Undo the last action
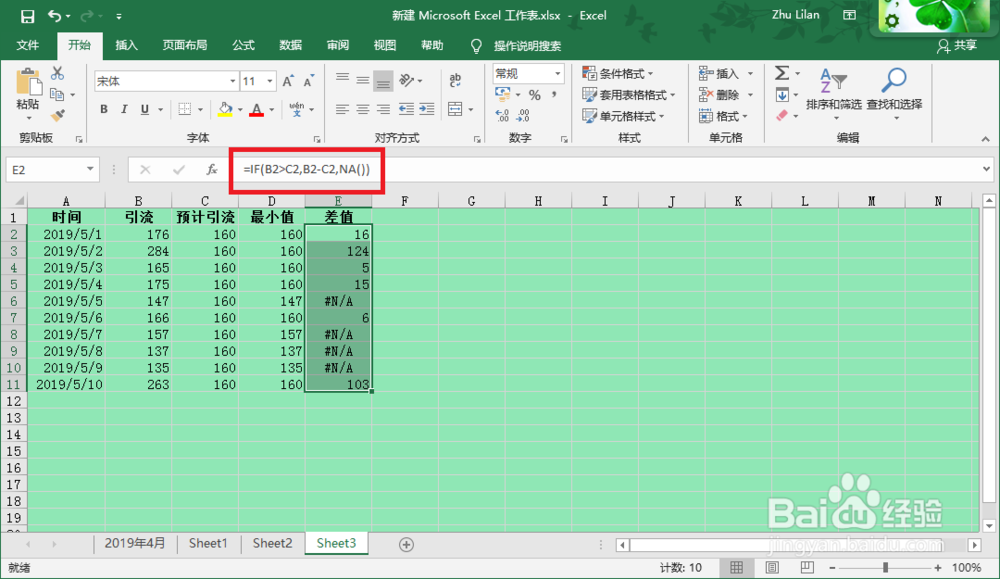This screenshot has height=579, width=1000. (54, 16)
